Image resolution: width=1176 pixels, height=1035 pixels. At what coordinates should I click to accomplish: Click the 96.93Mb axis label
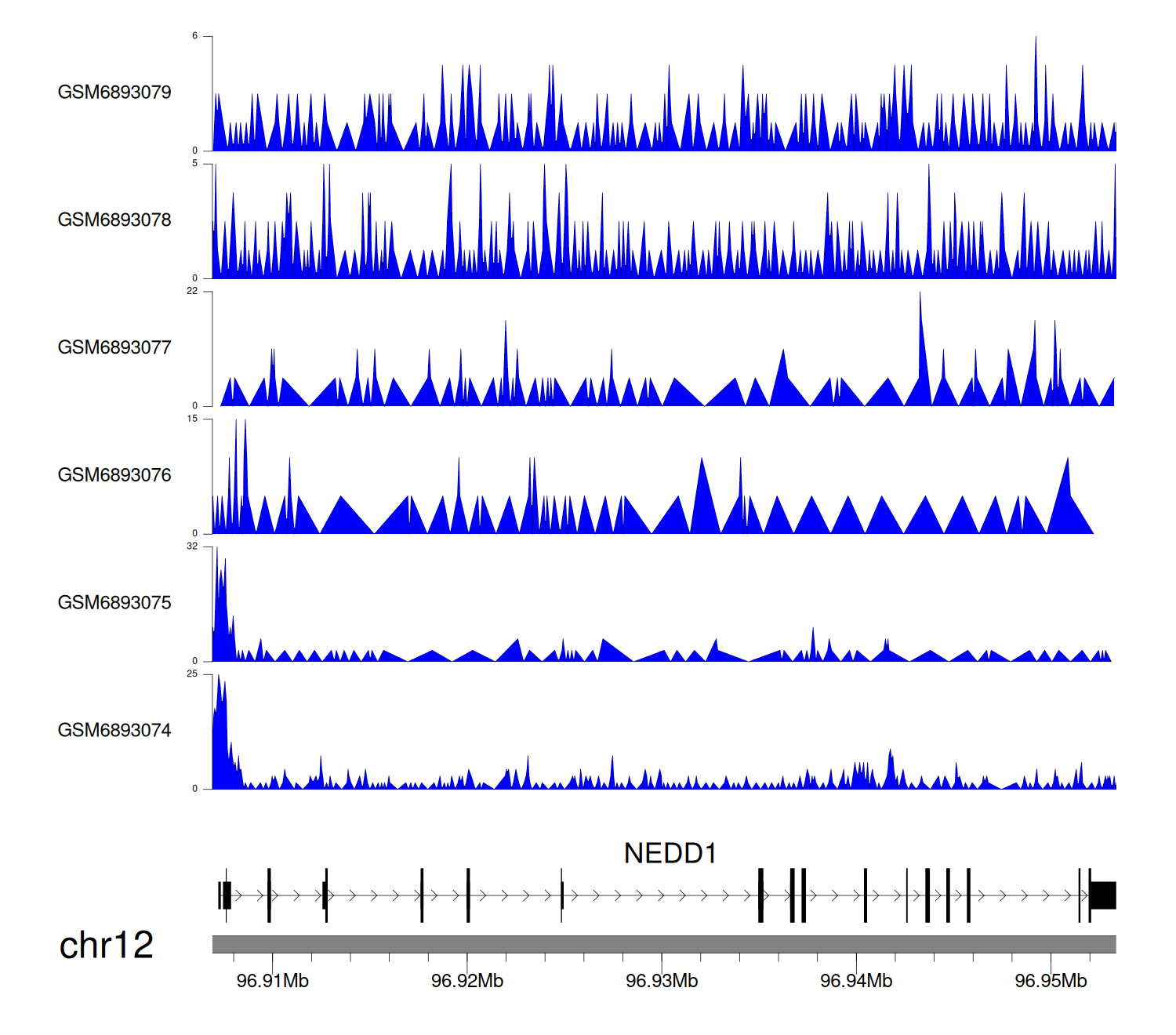[662, 981]
